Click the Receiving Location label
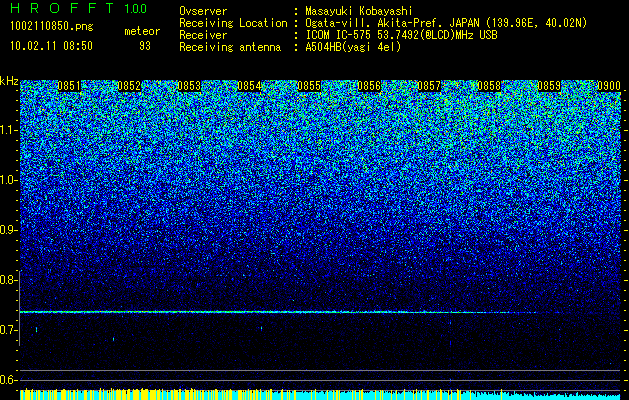Viewport: 629px width, 400px height. coord(233,23)
